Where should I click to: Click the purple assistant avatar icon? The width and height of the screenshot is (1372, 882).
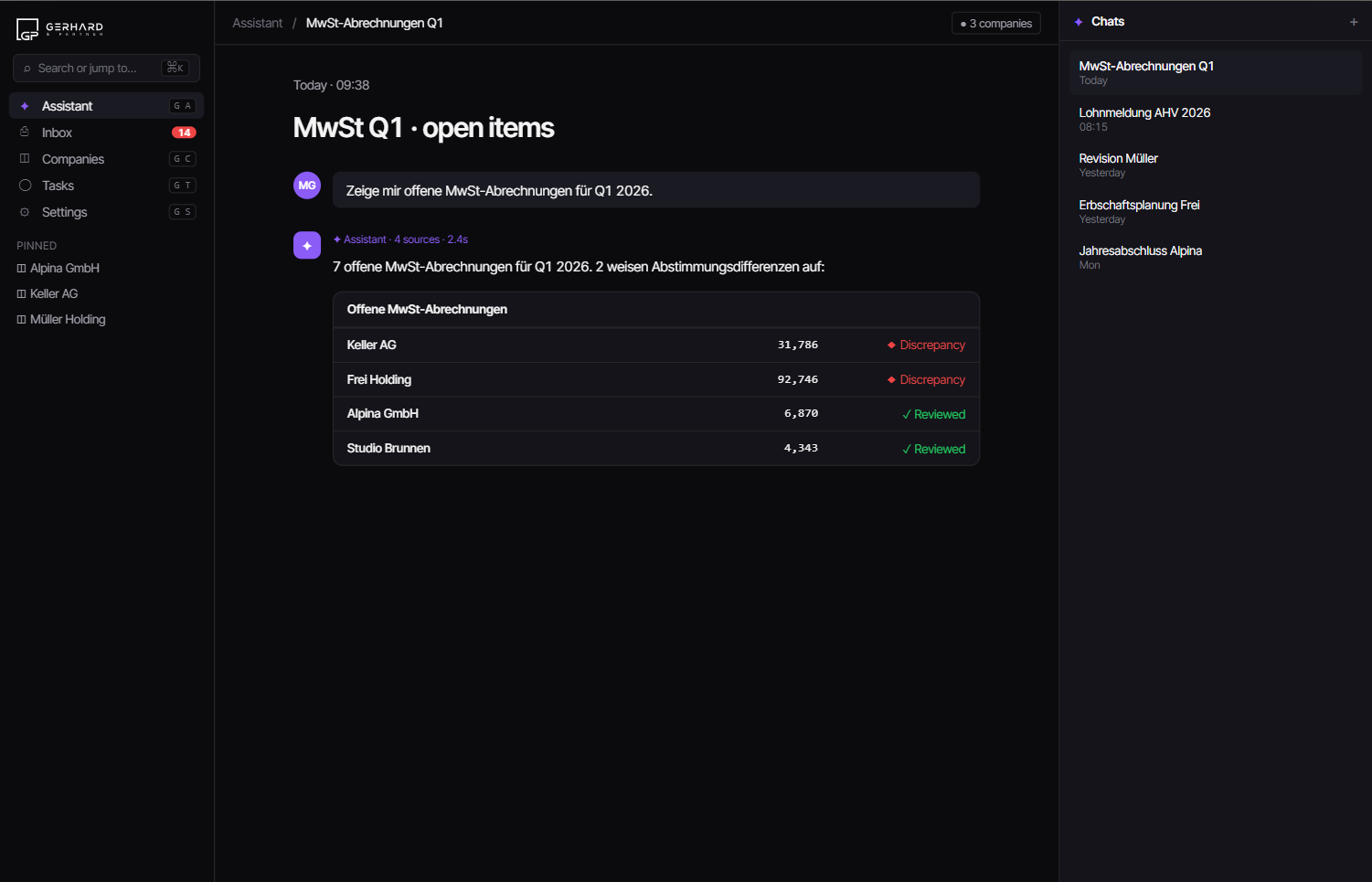307,245
